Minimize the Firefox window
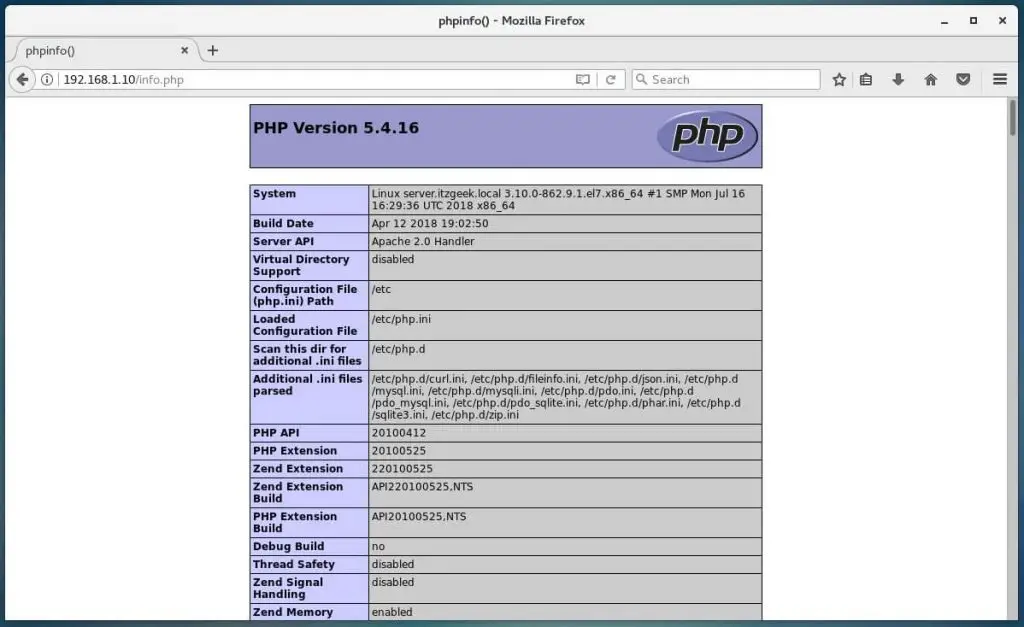The width and height of the screenshot is (1024, 627). 944,21
